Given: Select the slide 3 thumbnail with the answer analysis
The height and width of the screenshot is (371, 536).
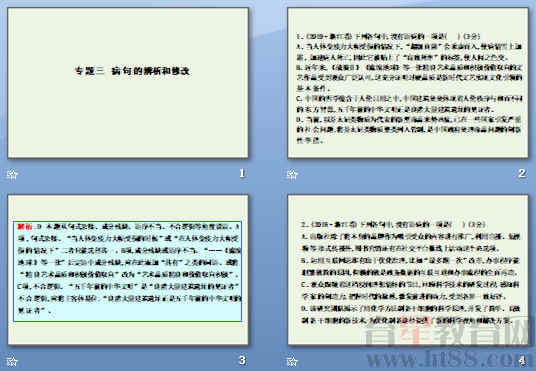Looking at the screenshot, I should [x=128, y=270].
